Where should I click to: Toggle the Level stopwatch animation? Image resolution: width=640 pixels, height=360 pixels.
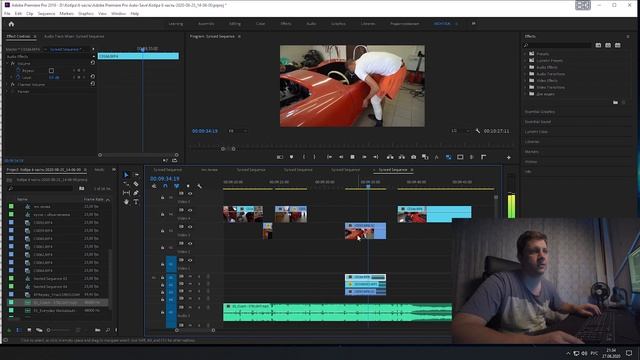18,77
